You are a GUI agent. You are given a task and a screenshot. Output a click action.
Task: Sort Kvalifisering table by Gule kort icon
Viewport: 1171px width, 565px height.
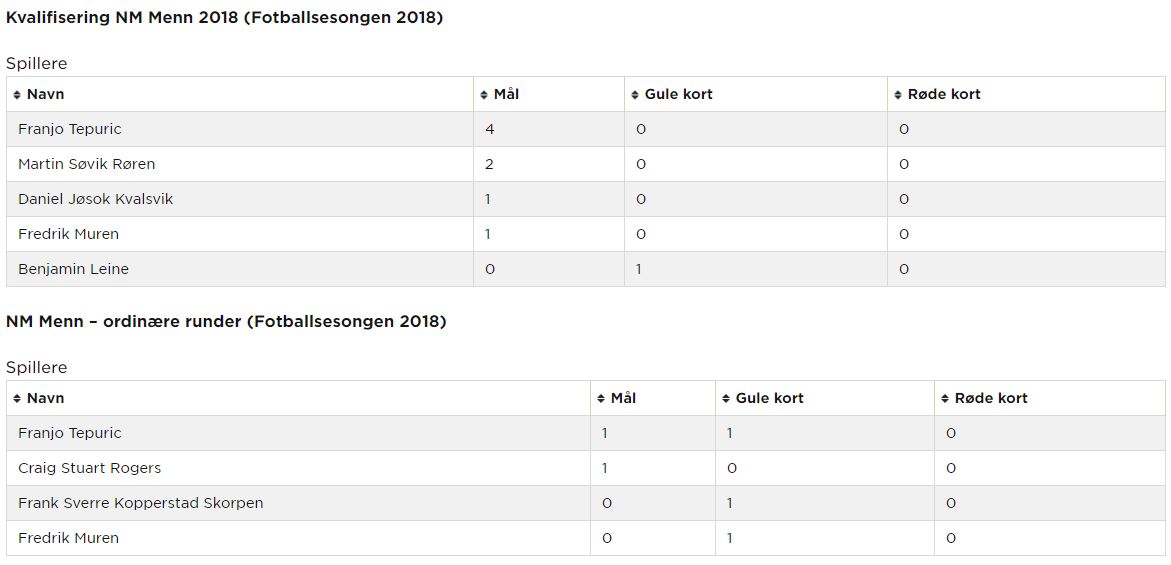(636, 95)
